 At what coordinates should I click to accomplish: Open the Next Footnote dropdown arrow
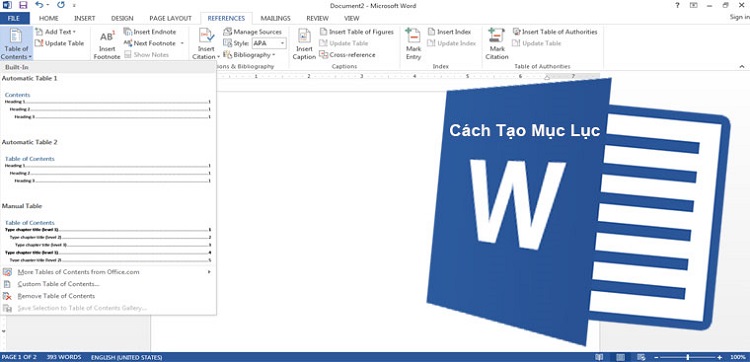tap(182, 44)
